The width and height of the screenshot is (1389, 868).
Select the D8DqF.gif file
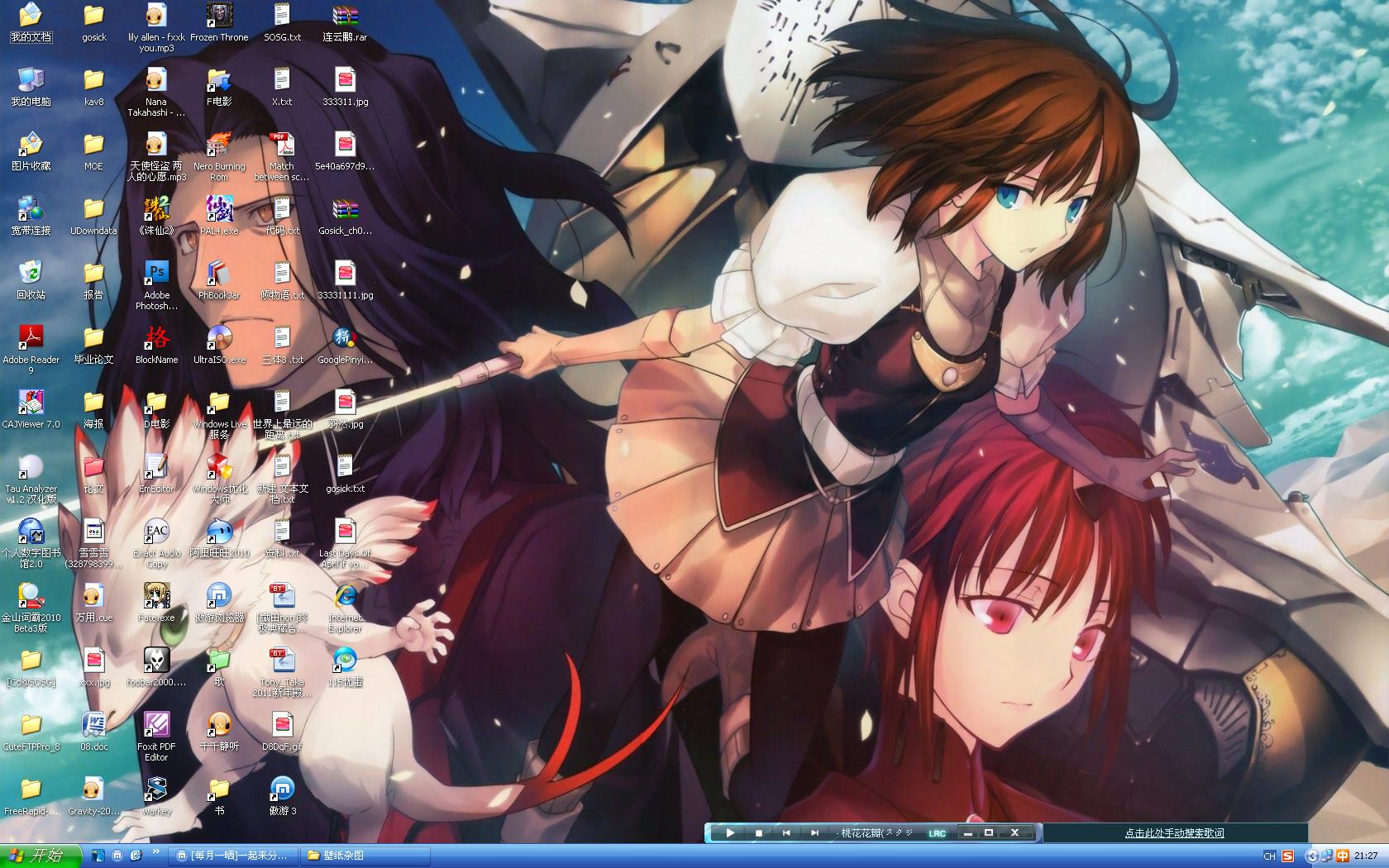point(282,731)
